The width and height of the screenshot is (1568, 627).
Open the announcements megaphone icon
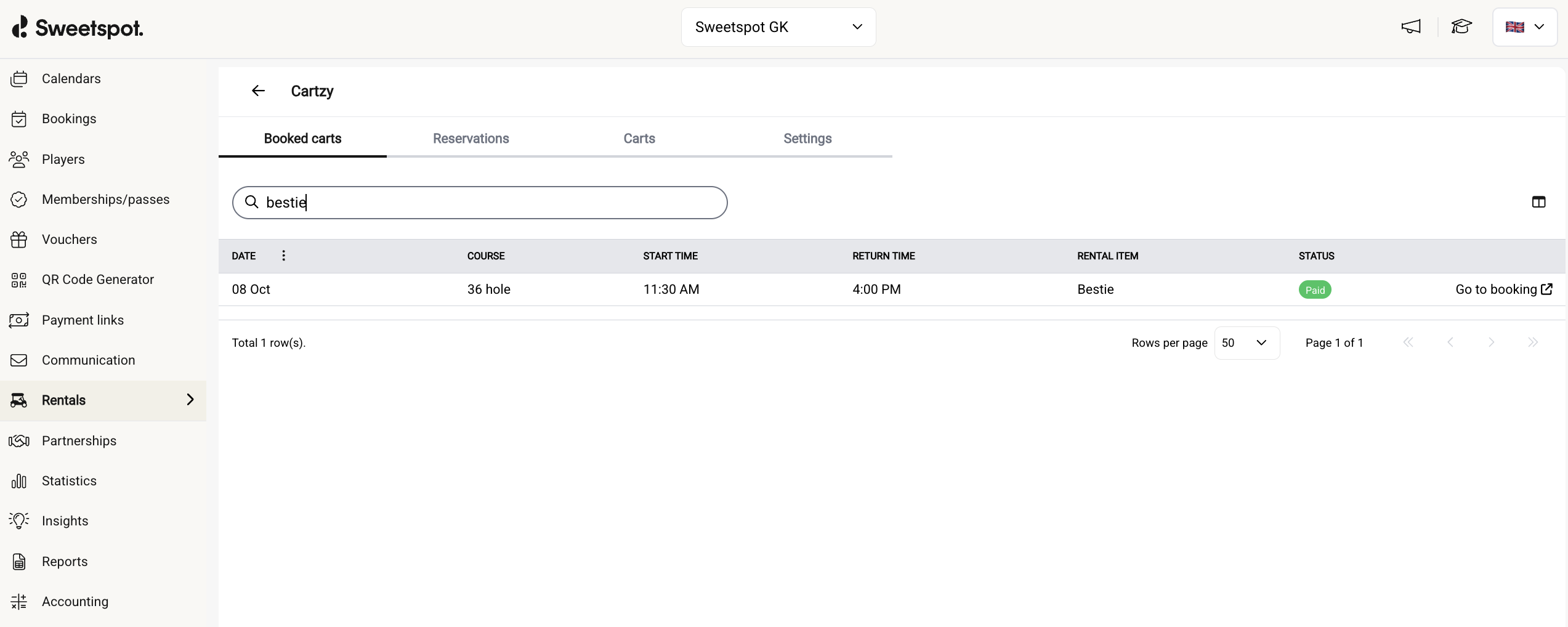click(1410, 27)
